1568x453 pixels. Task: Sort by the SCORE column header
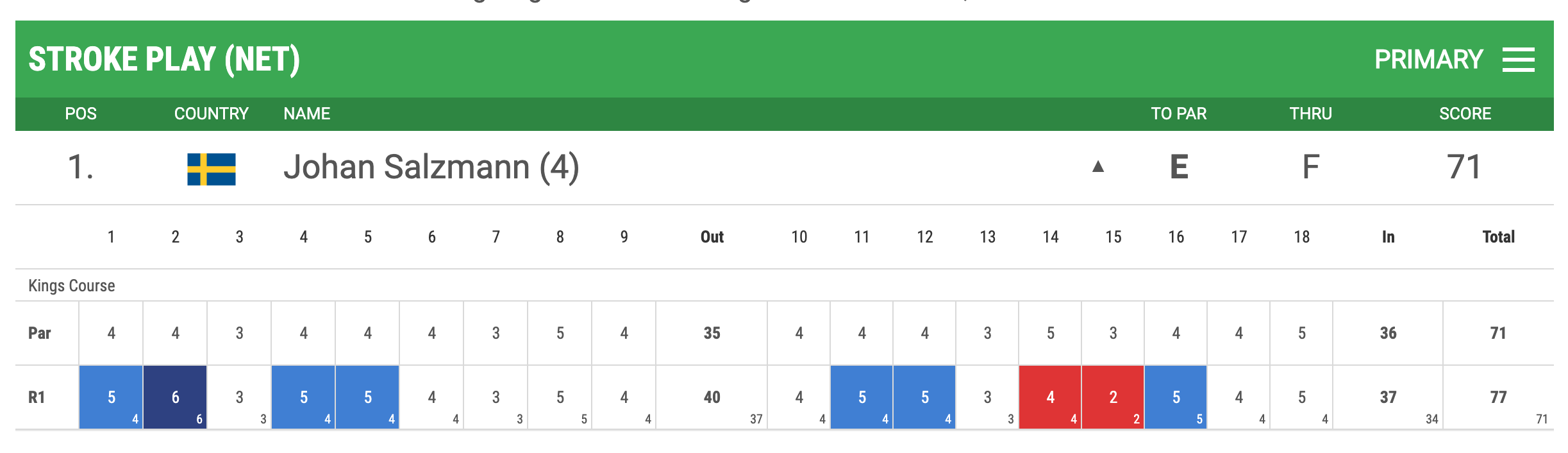coord(1465,114)
